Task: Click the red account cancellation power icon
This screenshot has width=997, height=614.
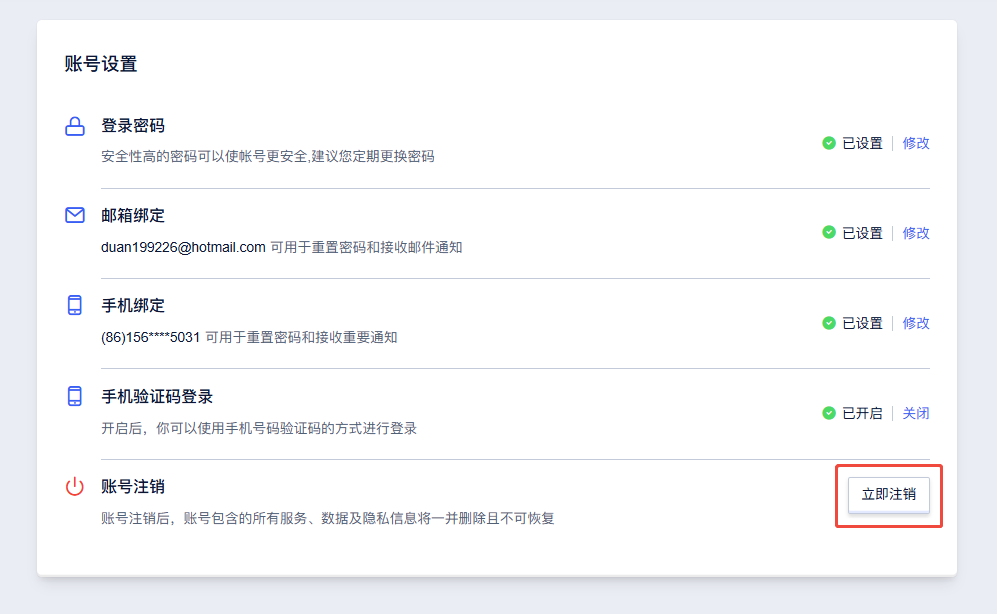Action: [75, 487]
